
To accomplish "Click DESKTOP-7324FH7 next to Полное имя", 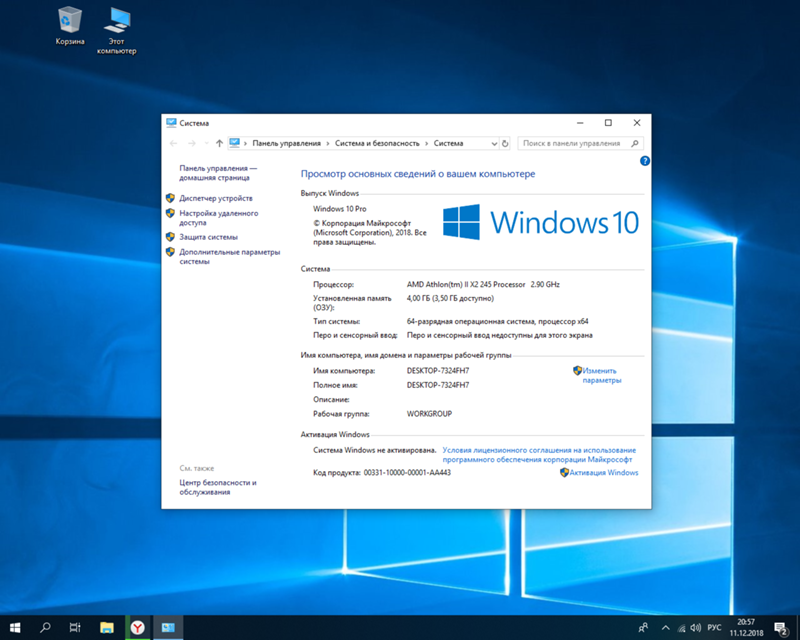I will tap(438, 385).
